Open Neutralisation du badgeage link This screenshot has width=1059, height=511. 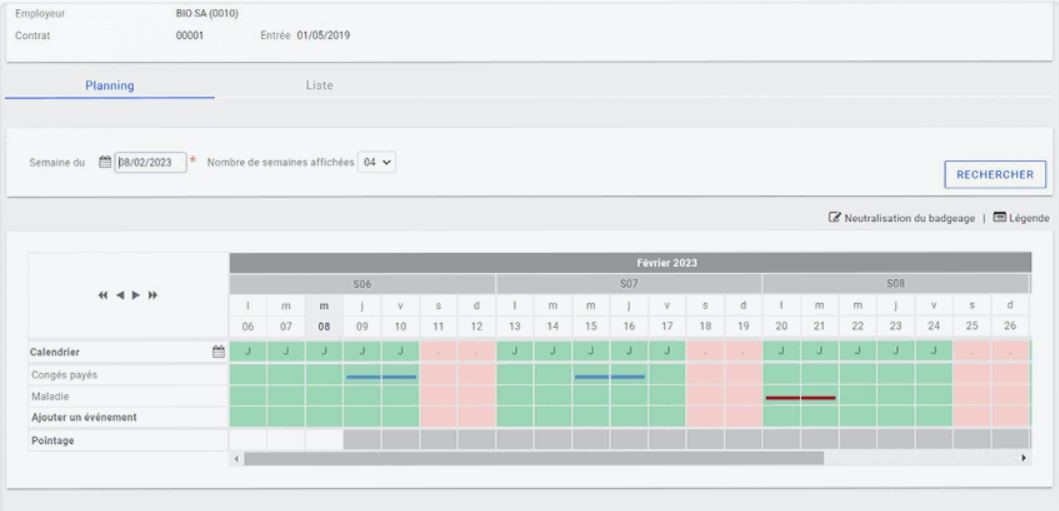tap(909, 218)
